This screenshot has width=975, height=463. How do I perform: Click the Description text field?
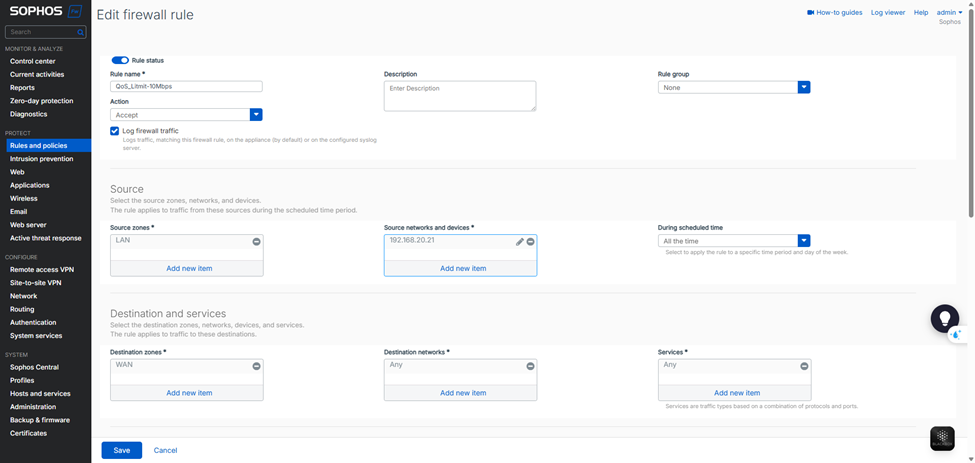[x=459, y=95]
